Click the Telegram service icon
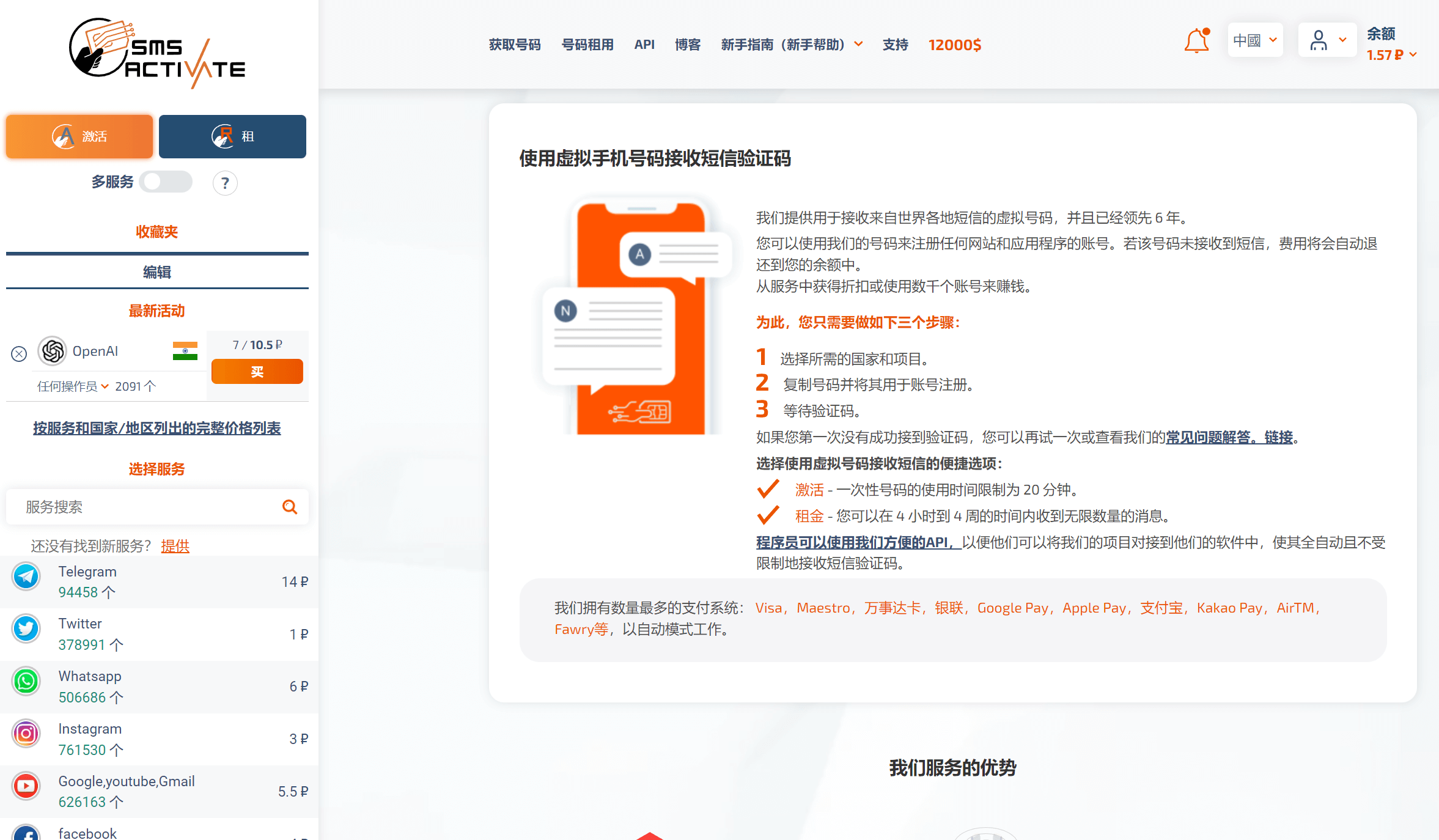Image resolution: width=1439 pixels, height=840 pixels. tap(26, 577)
